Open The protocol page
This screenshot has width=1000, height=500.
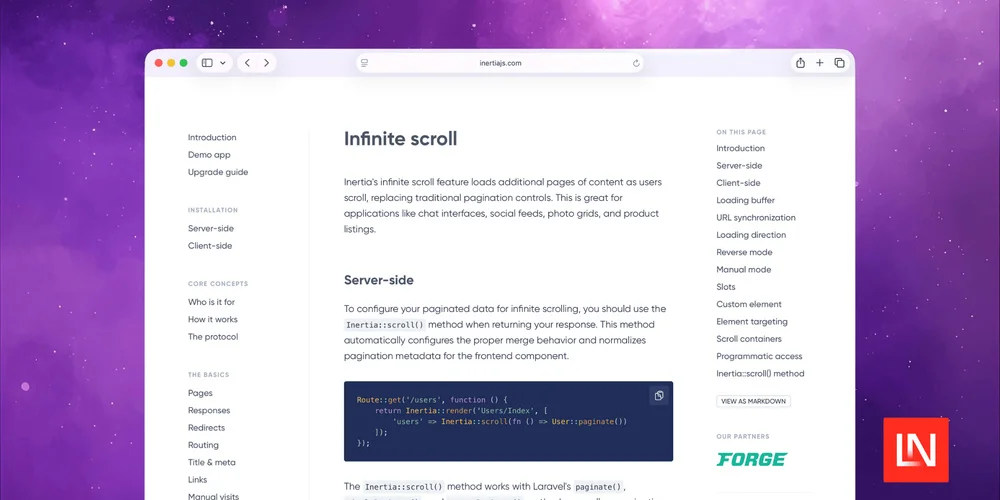point(213,337)
